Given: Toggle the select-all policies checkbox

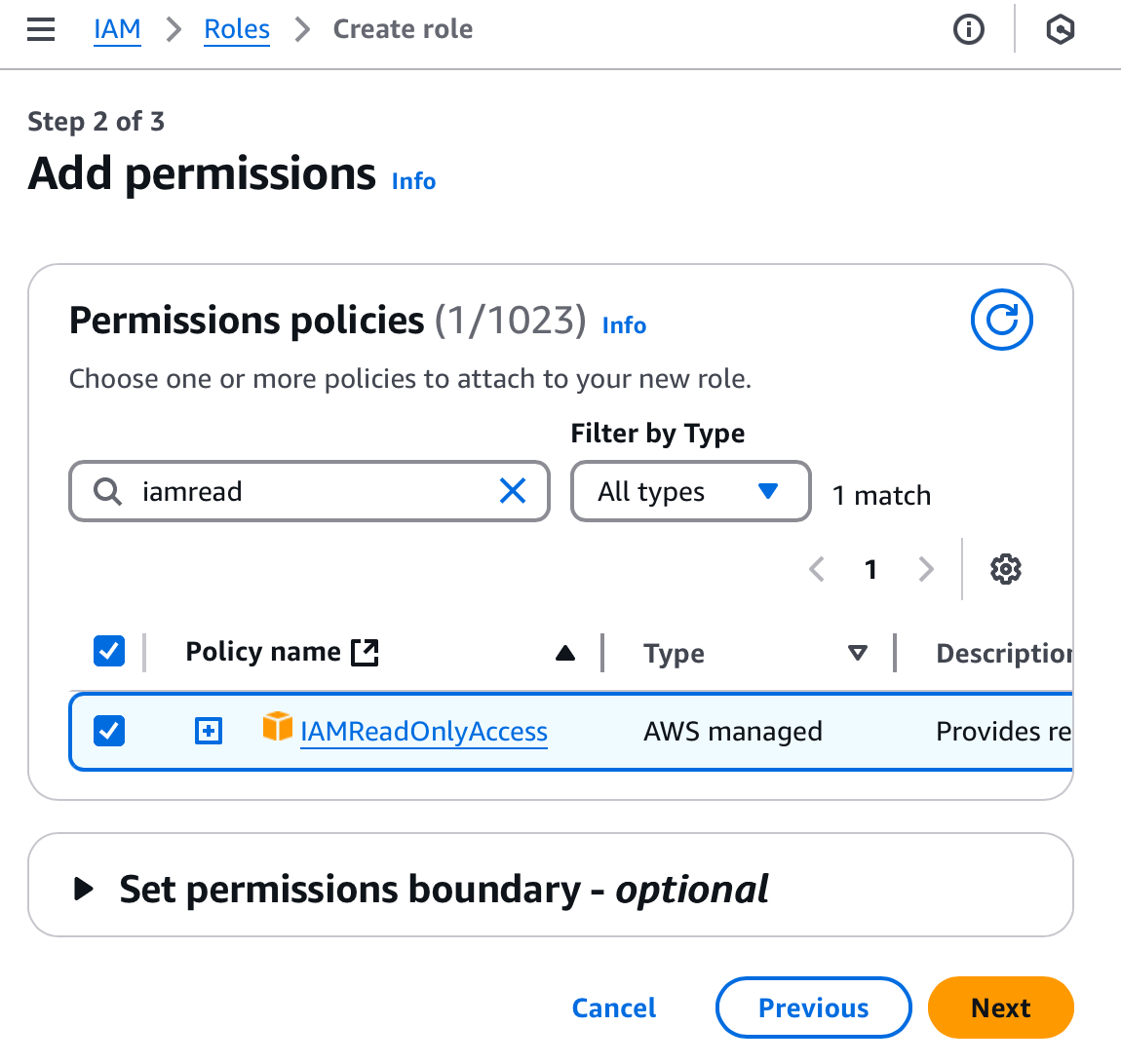Looking at the screenshot, I should coord(109,651).
